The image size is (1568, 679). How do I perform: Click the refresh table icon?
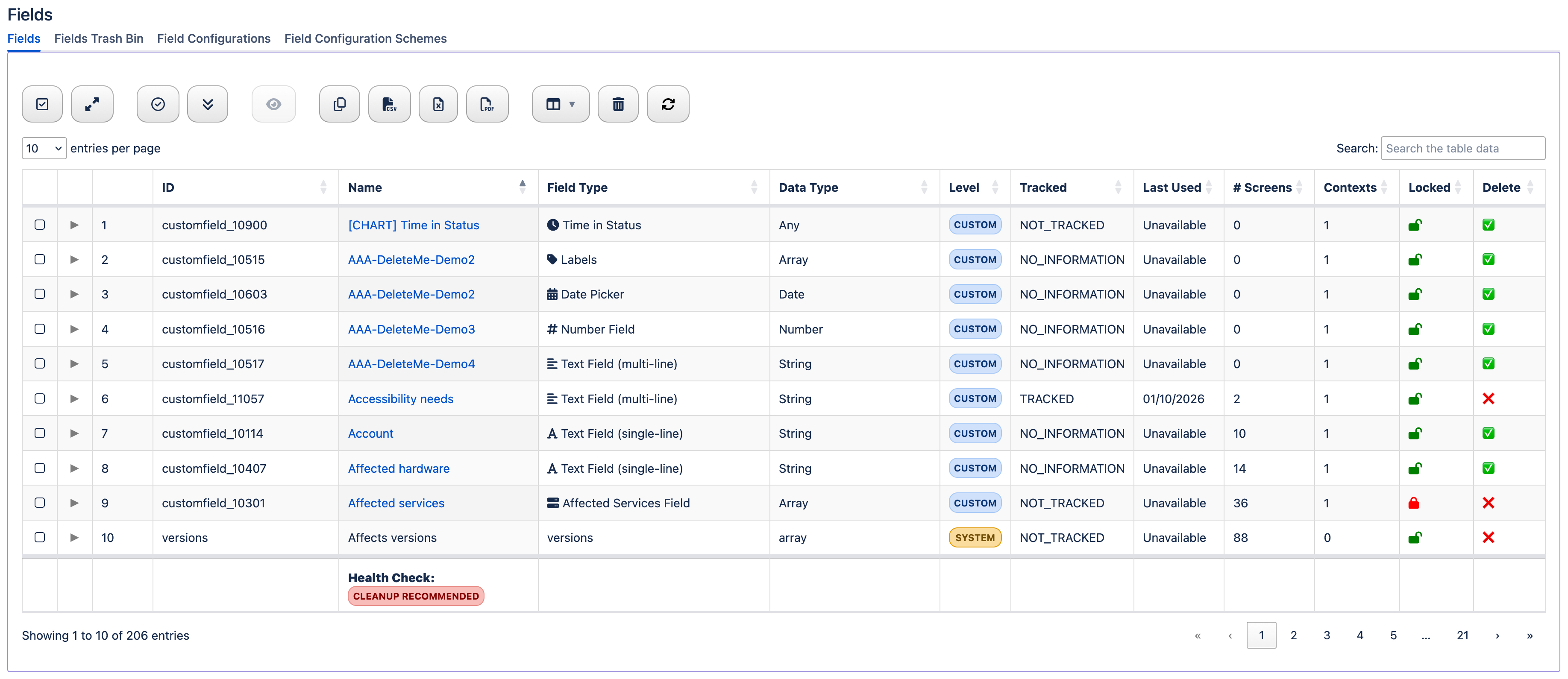(x=668, y=104)
